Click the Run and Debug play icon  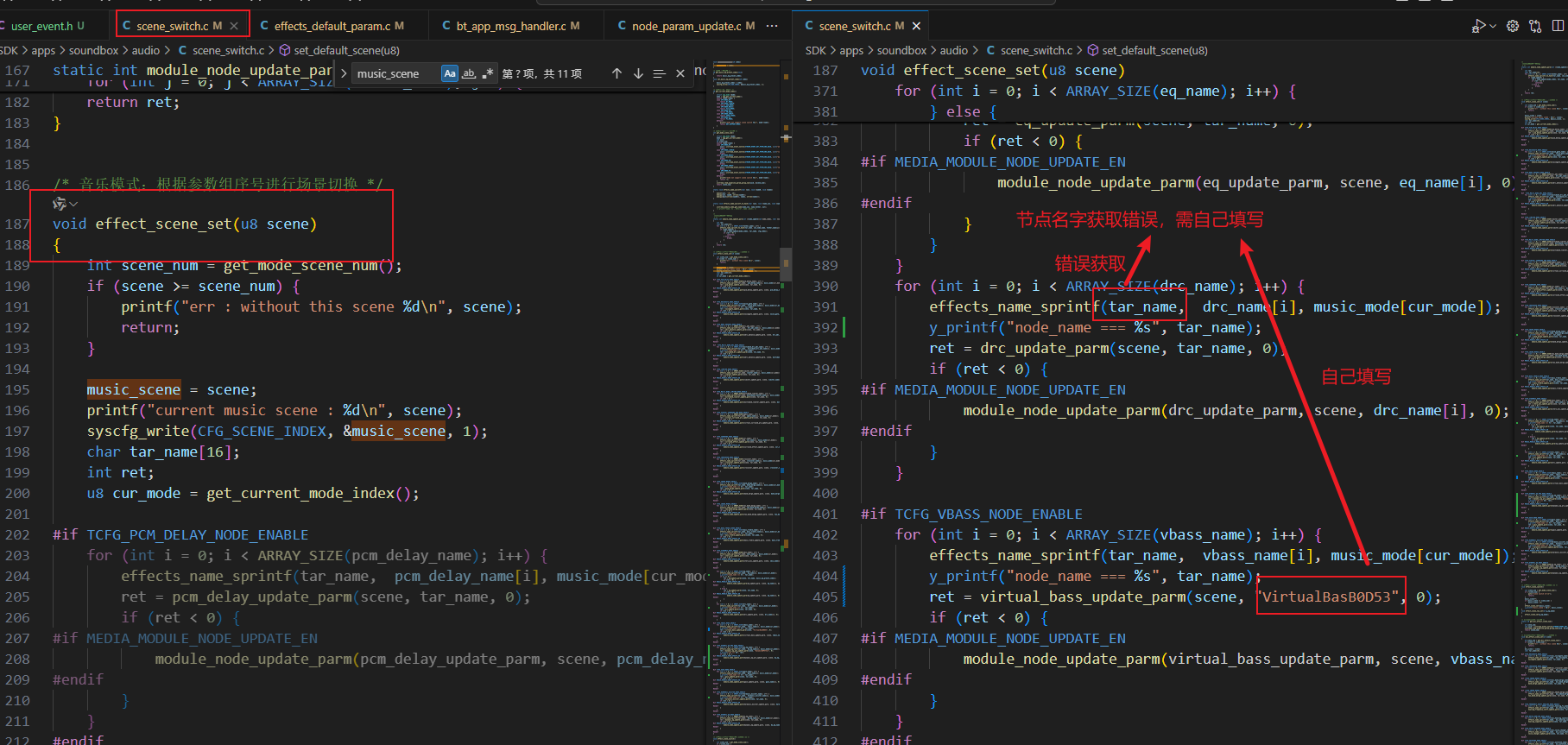pyautogui.click(x=1479, y=26)
